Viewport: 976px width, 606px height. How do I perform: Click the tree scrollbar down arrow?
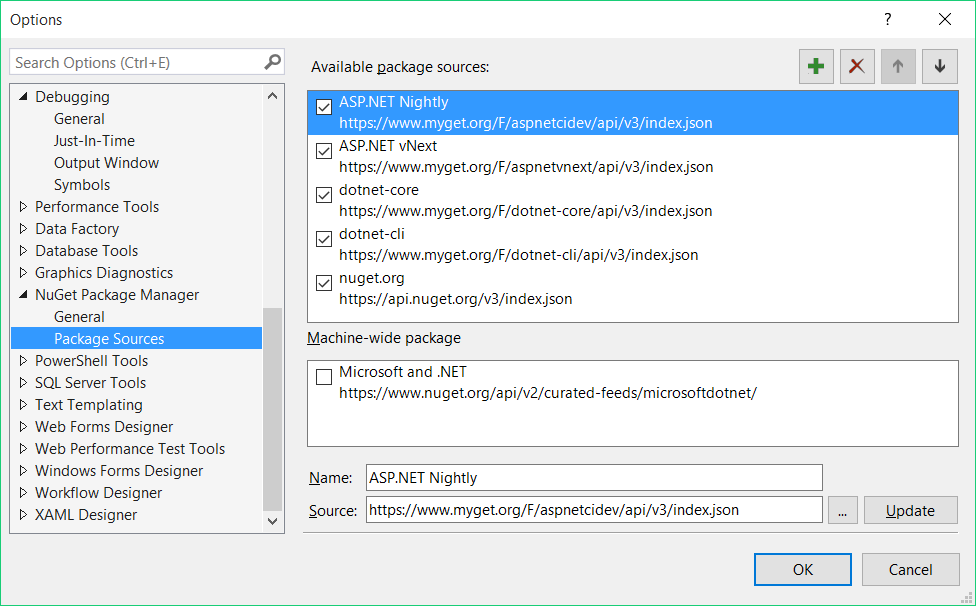point(273,521)
